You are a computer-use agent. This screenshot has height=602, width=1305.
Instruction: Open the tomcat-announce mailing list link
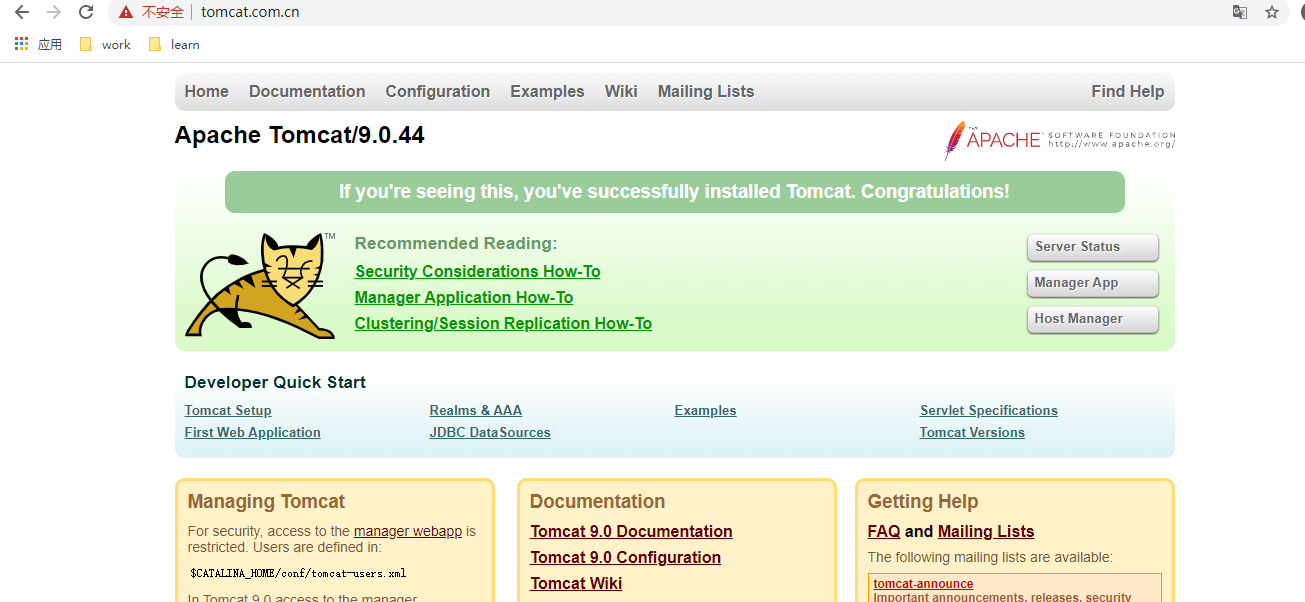(923, 584)
